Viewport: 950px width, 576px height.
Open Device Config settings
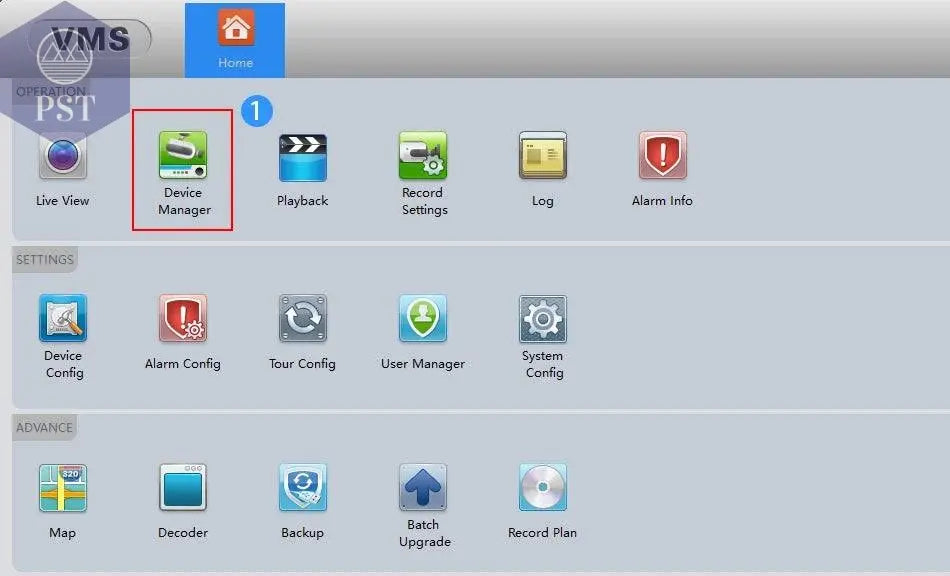(63, 319)
